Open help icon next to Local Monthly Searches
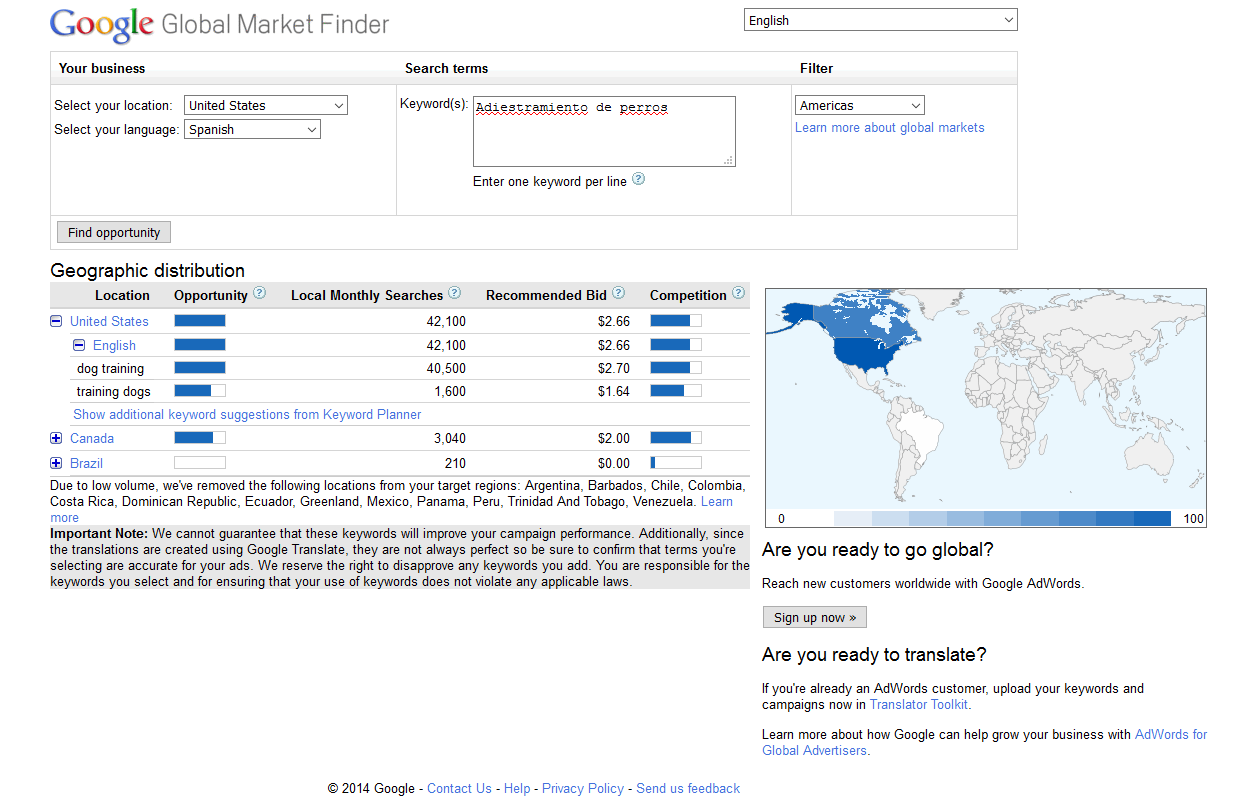 454,293
